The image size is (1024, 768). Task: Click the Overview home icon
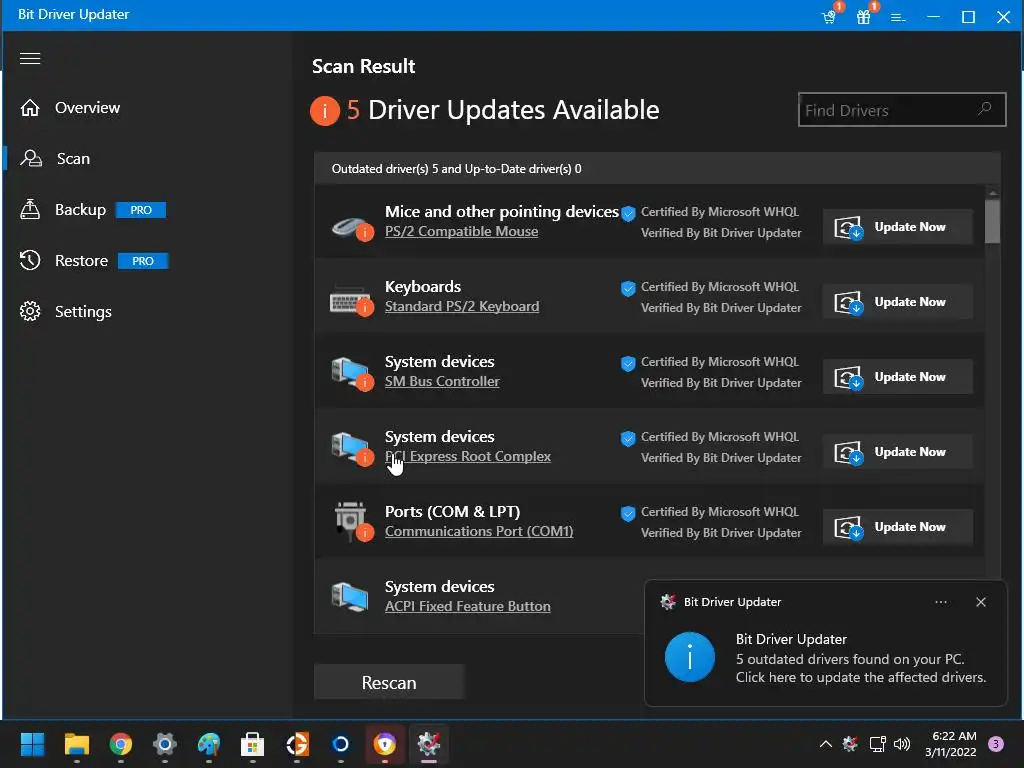[x=30, y=108]
